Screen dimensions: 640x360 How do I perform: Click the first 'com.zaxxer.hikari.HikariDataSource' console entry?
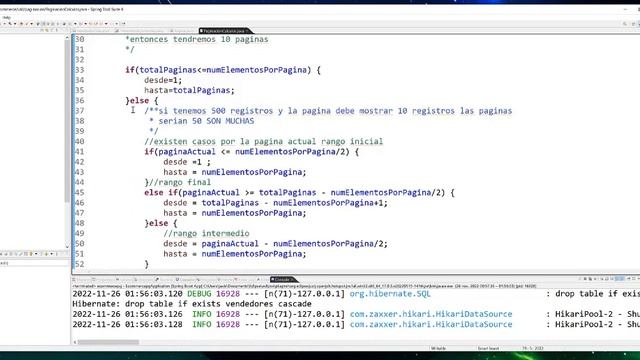coord(431,314)
